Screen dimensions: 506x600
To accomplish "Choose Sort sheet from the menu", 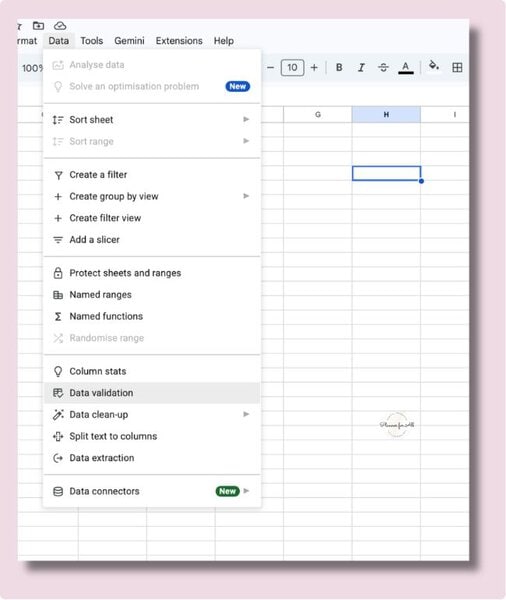I will coord(152,120).
